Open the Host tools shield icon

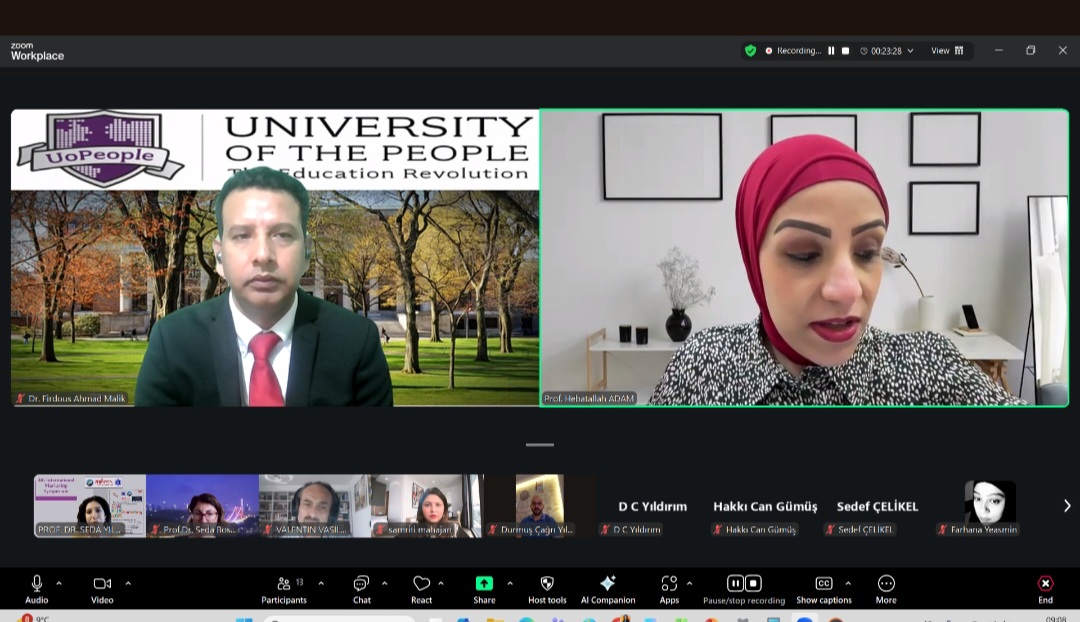click(x=547, y=584)
